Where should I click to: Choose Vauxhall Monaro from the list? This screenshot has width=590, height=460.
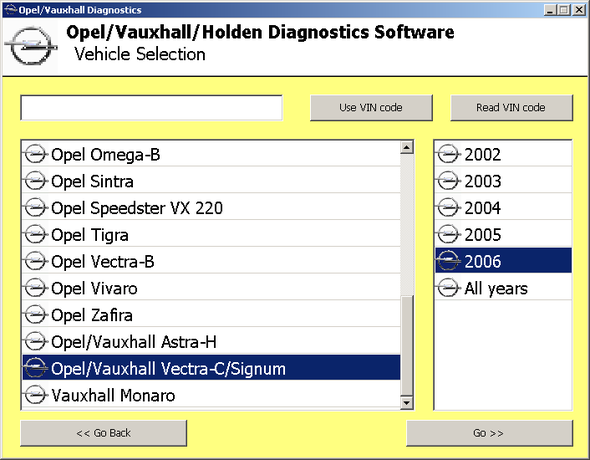(x=211, y=395)
